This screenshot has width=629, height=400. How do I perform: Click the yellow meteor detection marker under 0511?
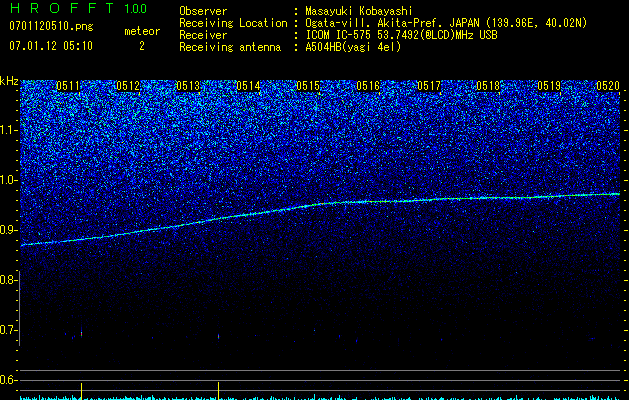pyautogui.click(x=81, y=391)
